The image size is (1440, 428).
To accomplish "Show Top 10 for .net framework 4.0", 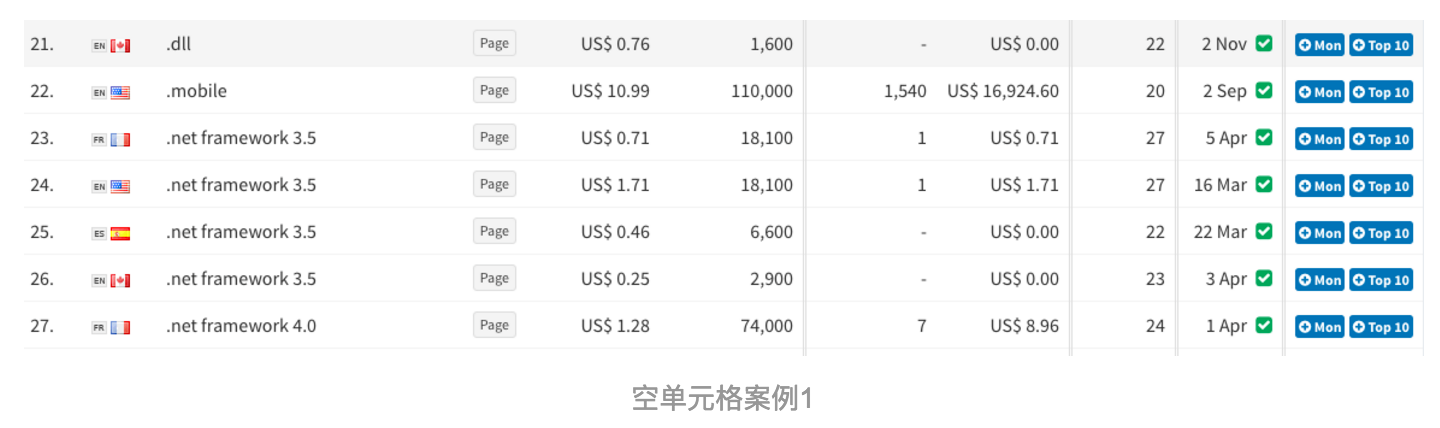I will (x=1381, y=327).
